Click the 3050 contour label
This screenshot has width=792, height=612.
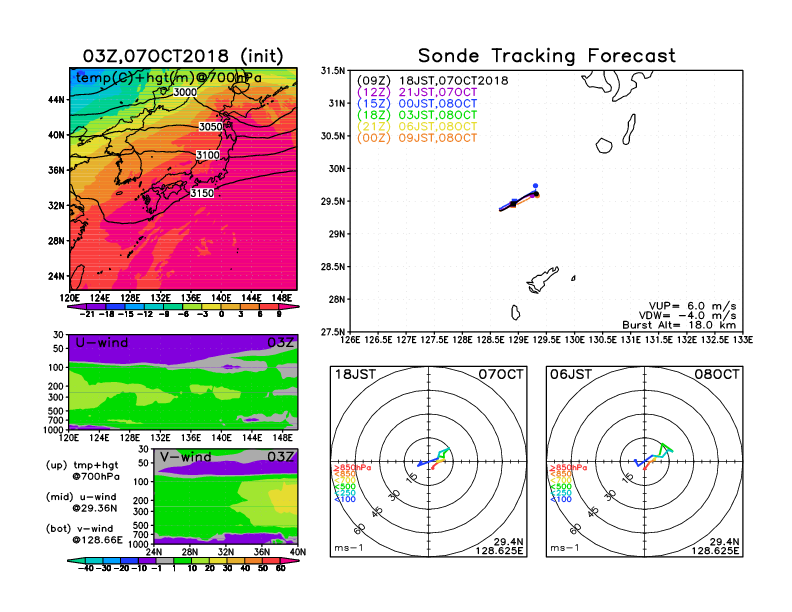click(210, 126)
